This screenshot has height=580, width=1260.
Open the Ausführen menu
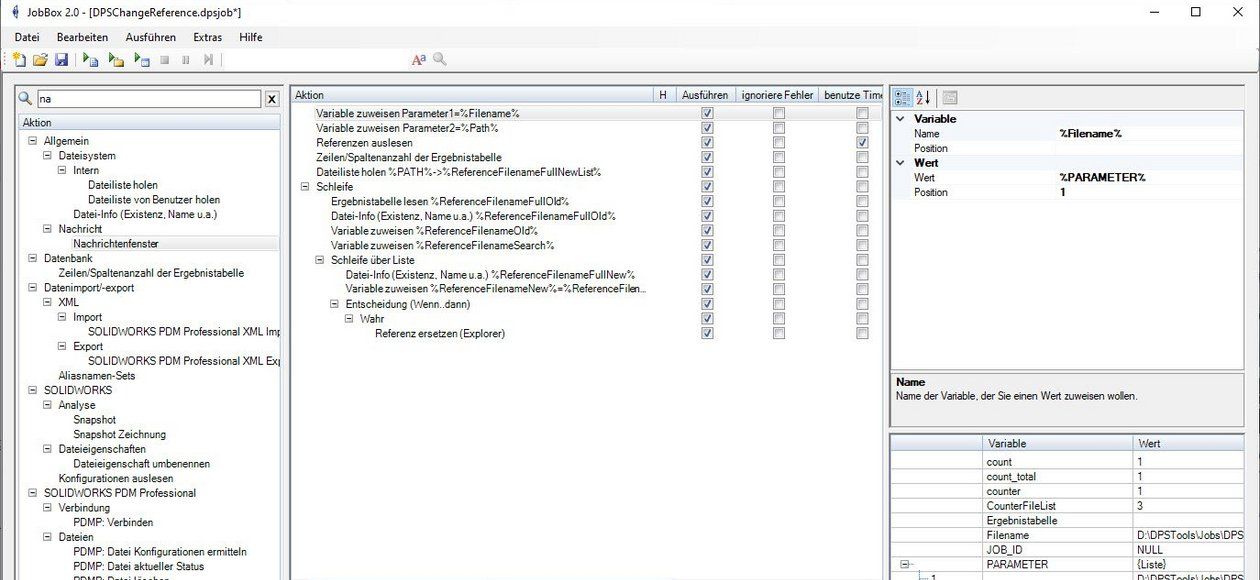150,37
